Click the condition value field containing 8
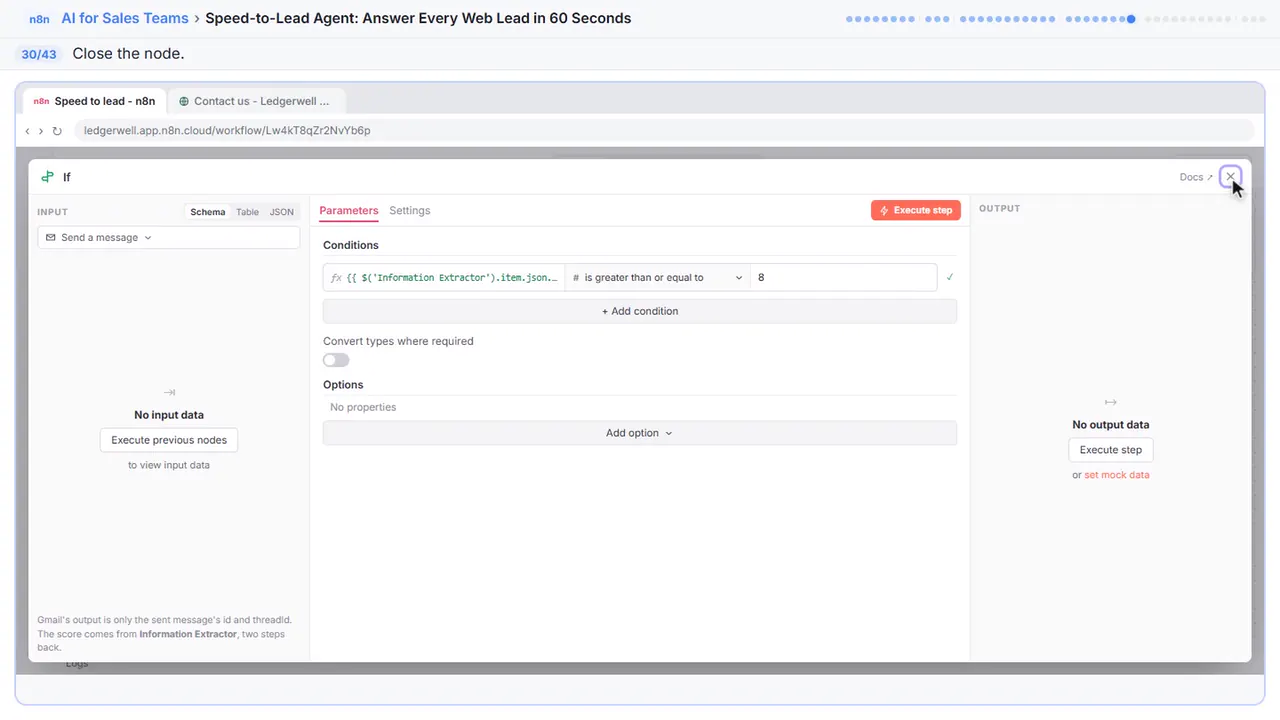 843,278
